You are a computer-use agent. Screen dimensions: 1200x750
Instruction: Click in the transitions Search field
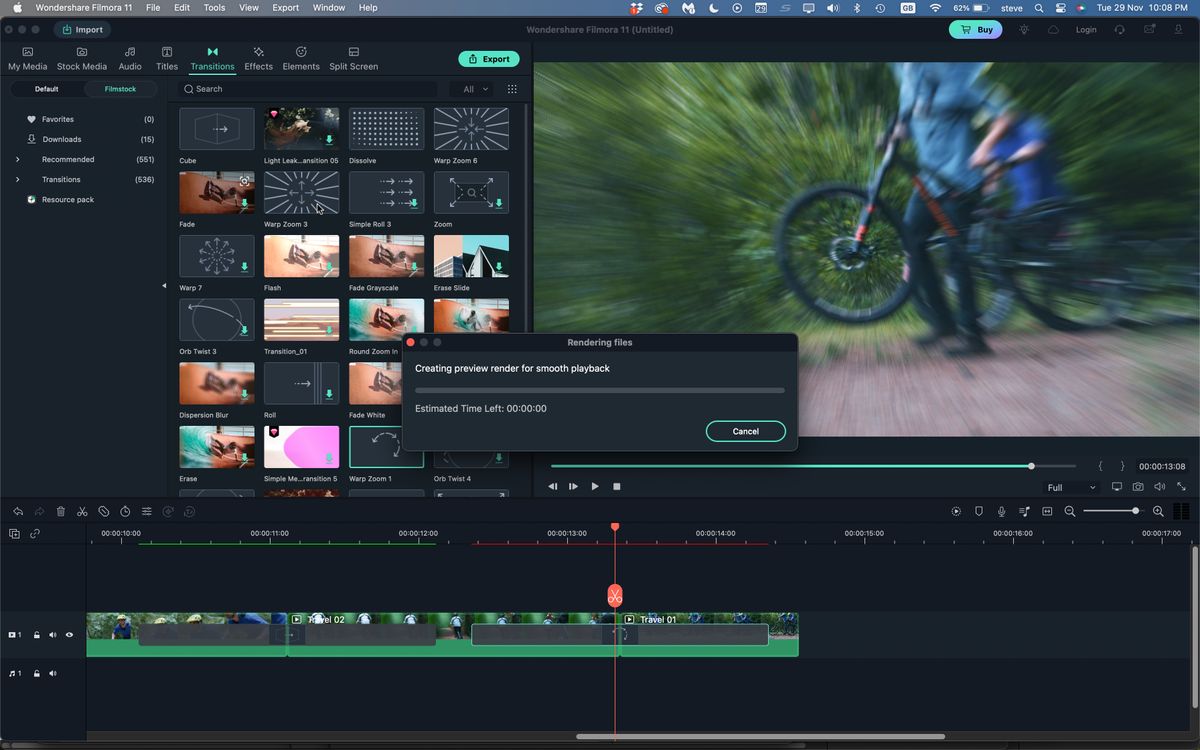pyautogui.click(x=308, y=89)
